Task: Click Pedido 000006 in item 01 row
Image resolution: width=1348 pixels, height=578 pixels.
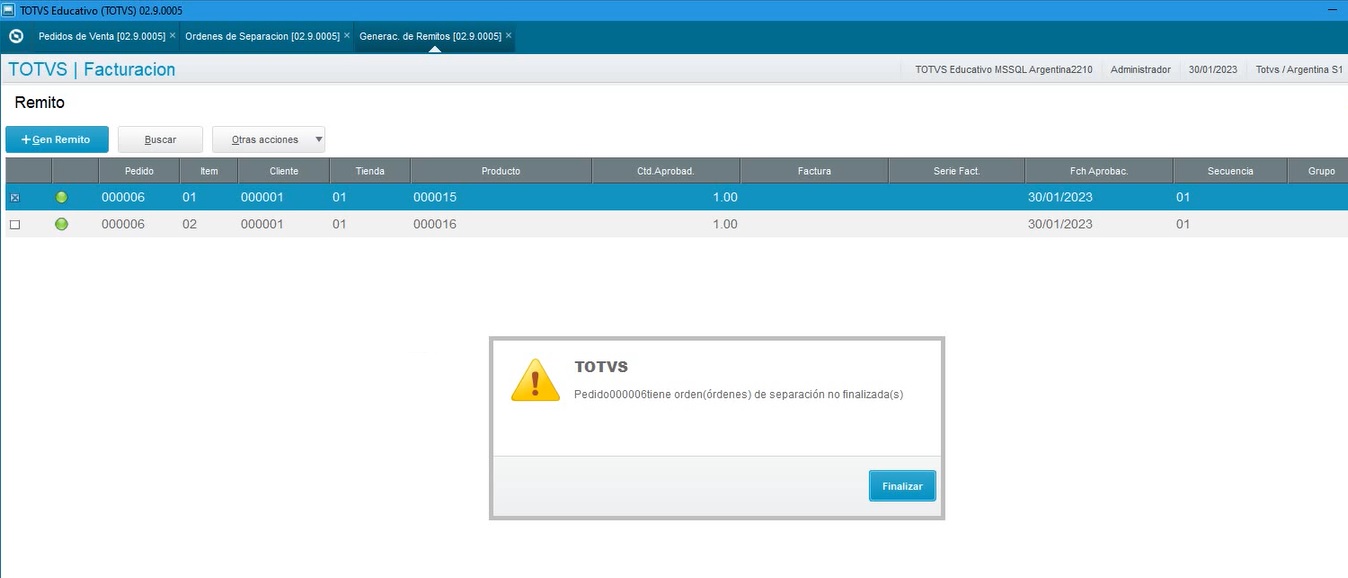Action: click(x=123, y=197)
